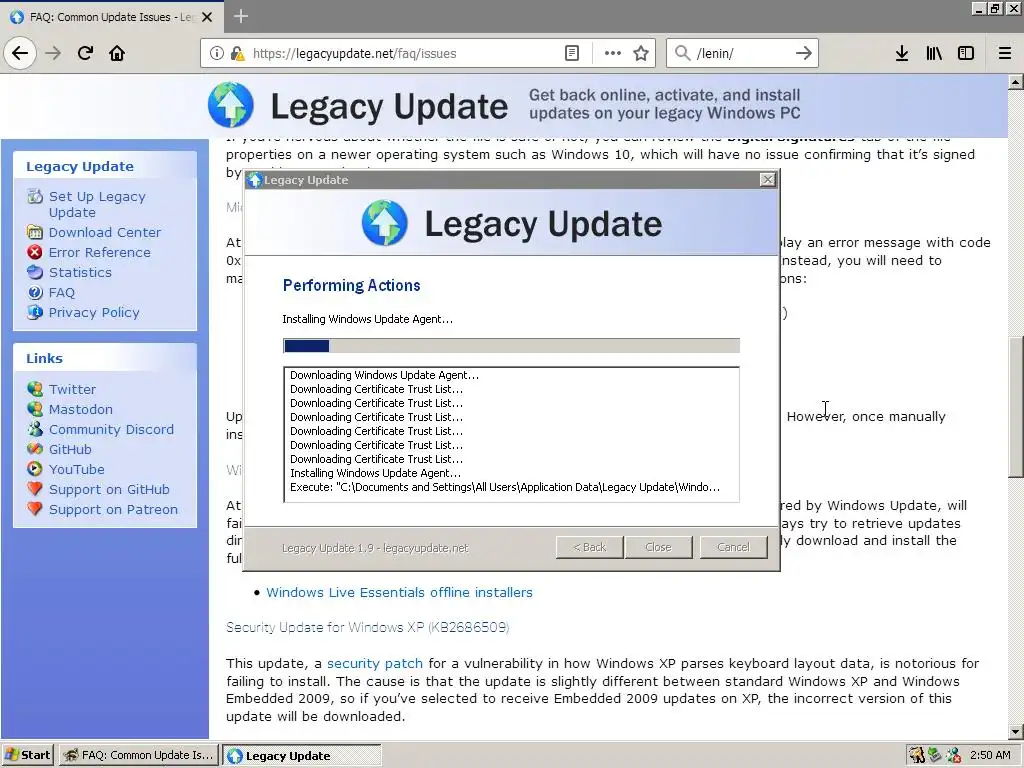Image resolution: width=1024 pixels, height=768 pixels.
Task: Click the page scrollbar up arrow
Action: pyautogui.click(x=1016, y=82)
